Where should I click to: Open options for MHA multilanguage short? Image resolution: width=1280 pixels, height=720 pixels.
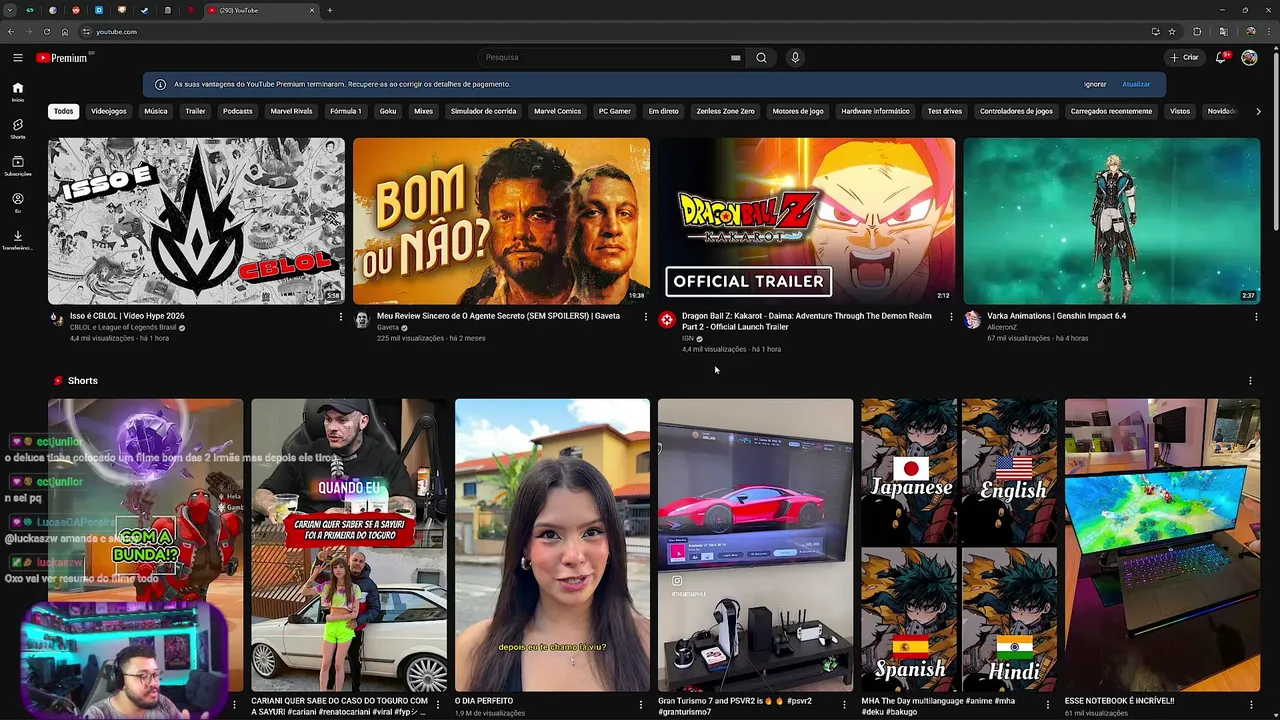point(1048,705)
